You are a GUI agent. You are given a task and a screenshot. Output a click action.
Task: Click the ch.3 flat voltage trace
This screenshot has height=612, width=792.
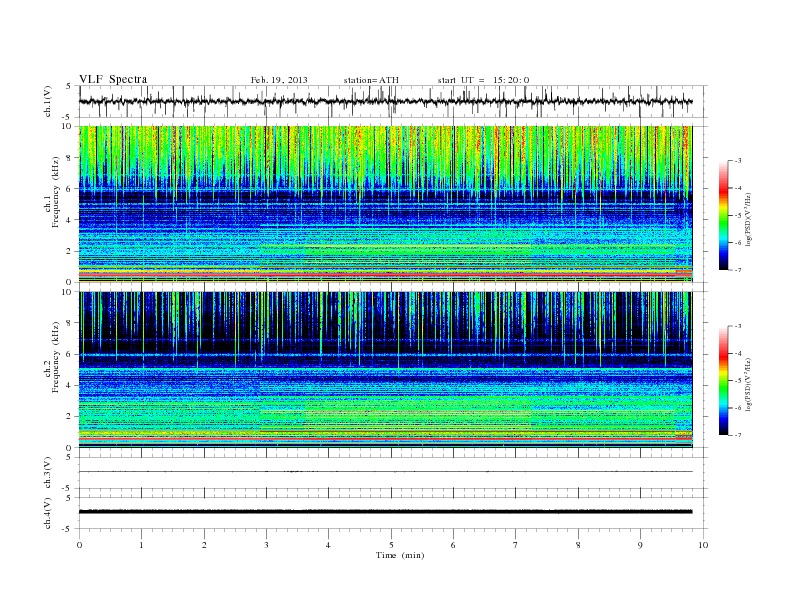[x=385, y=472]
